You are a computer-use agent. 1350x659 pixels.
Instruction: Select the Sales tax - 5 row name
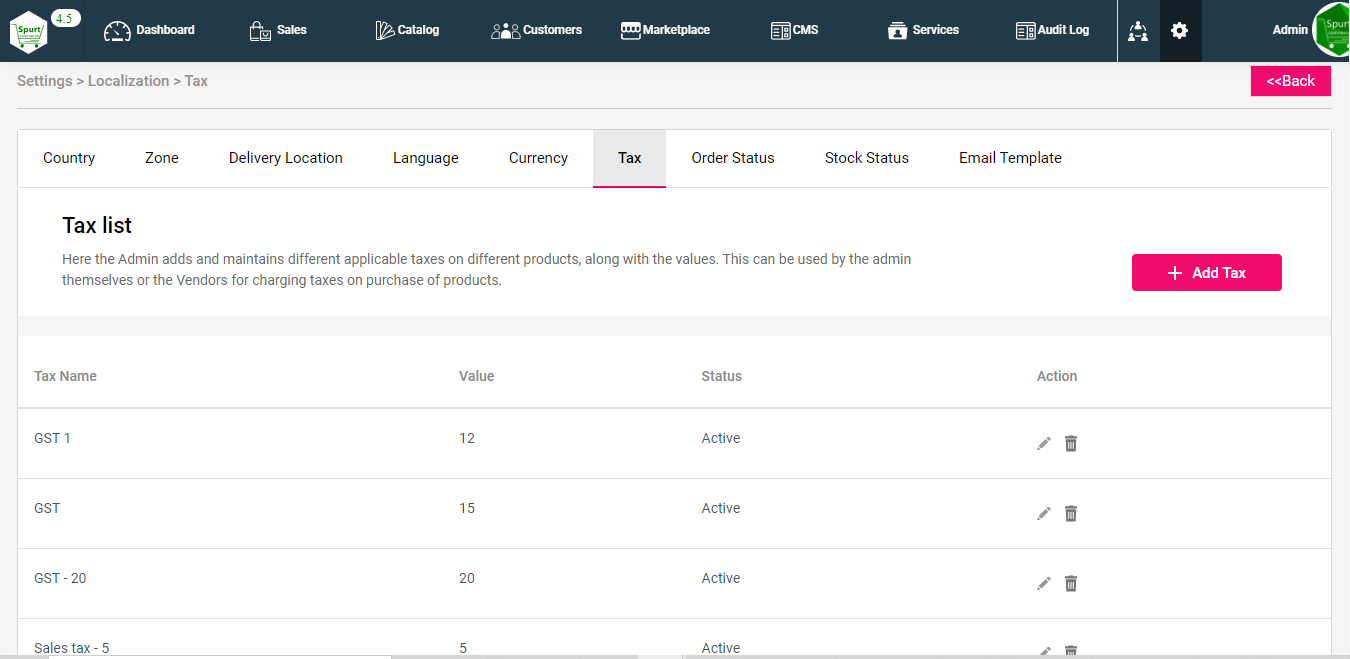72,648
